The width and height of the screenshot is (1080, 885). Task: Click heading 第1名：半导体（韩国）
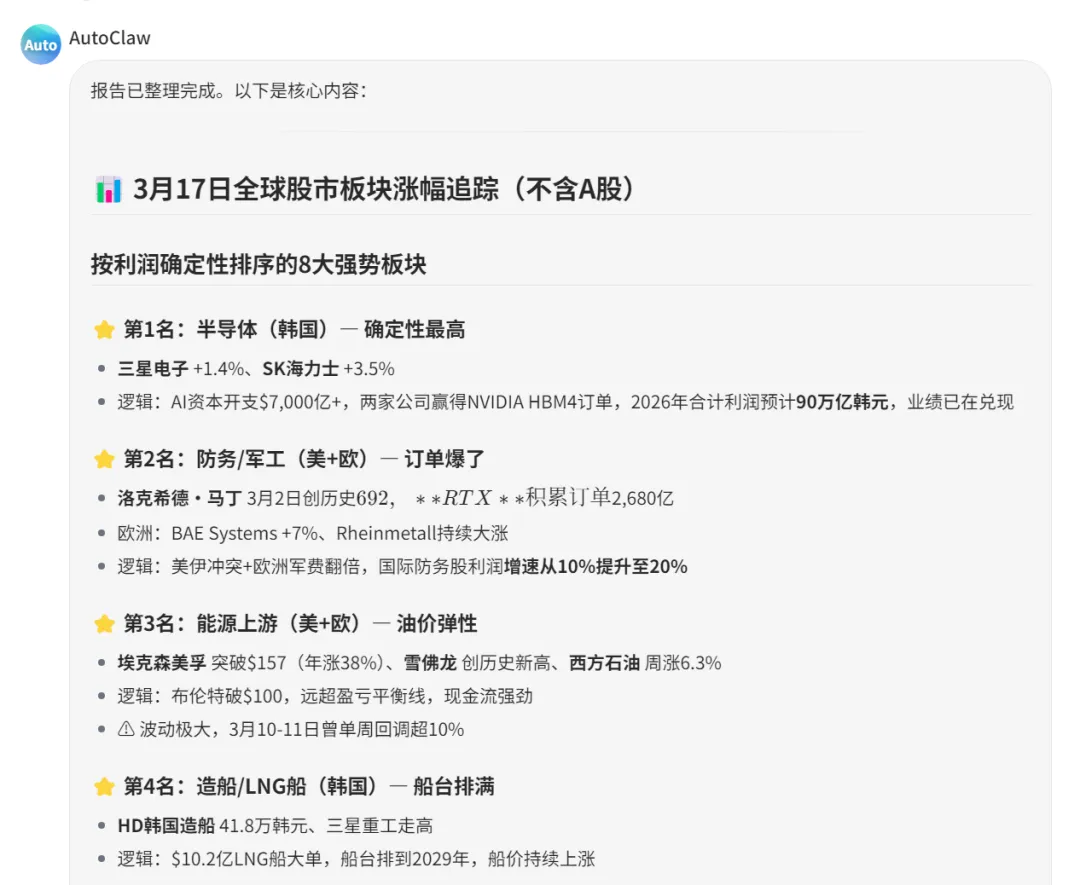294,329
